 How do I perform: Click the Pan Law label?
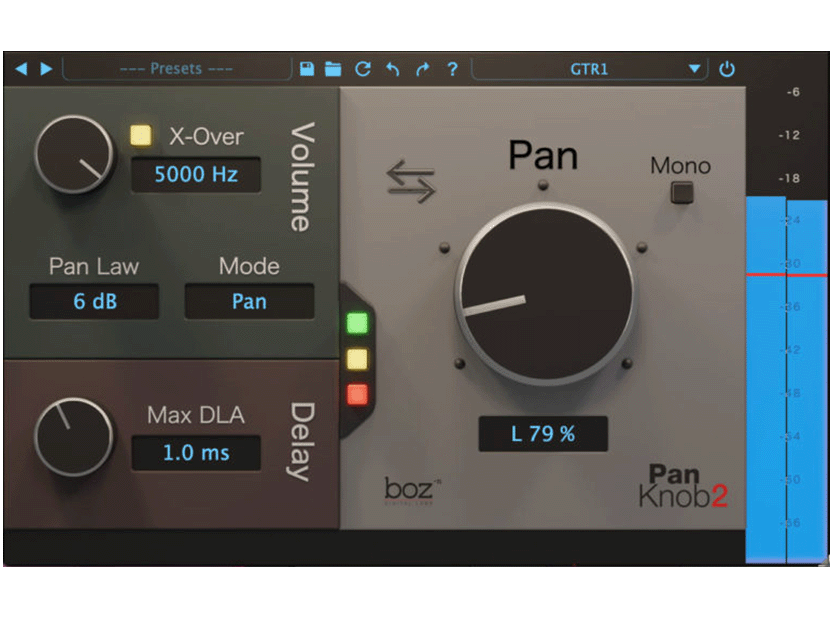point(94,266)
